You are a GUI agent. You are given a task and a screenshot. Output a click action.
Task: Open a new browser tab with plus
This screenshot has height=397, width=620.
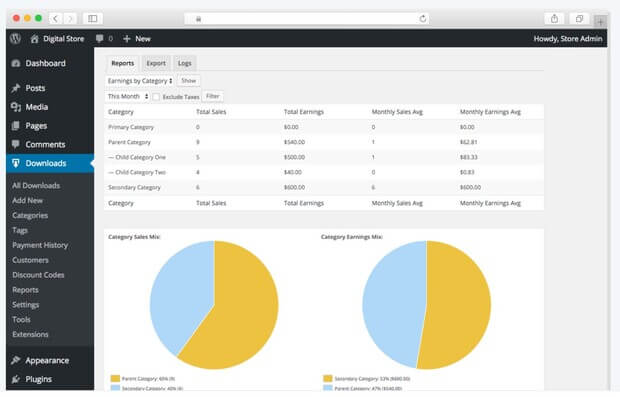click(x=600, y=21)
